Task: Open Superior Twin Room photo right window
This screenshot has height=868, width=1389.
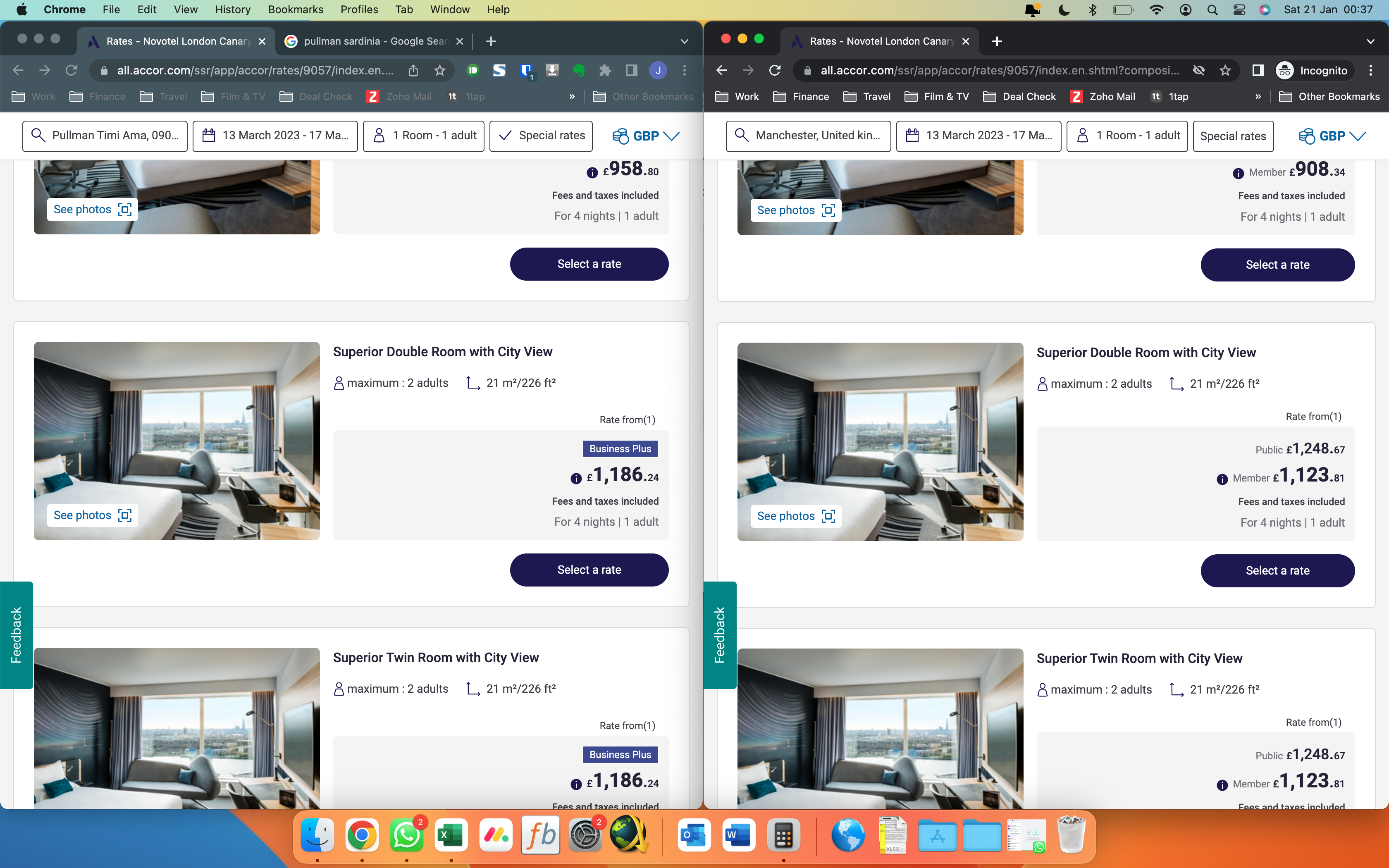Action: pyautogui.click(x=880, y=728)
